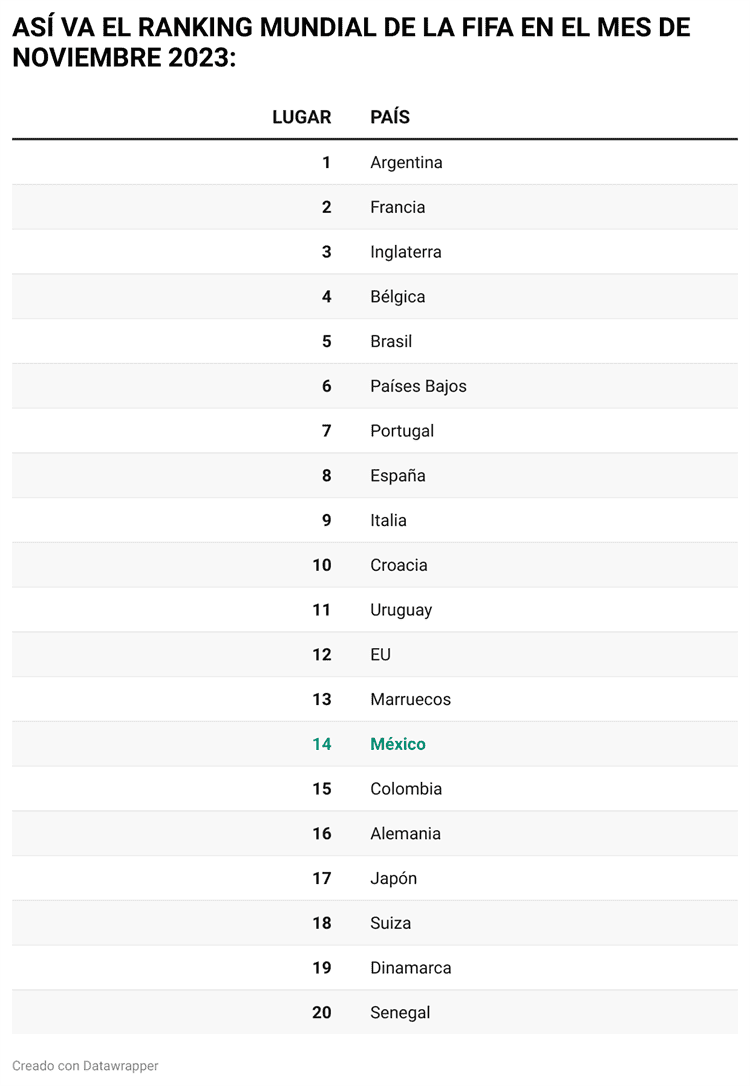750x1086 pixels.
Task: Select the Países Bajos entry
Action: click(418, 386)
